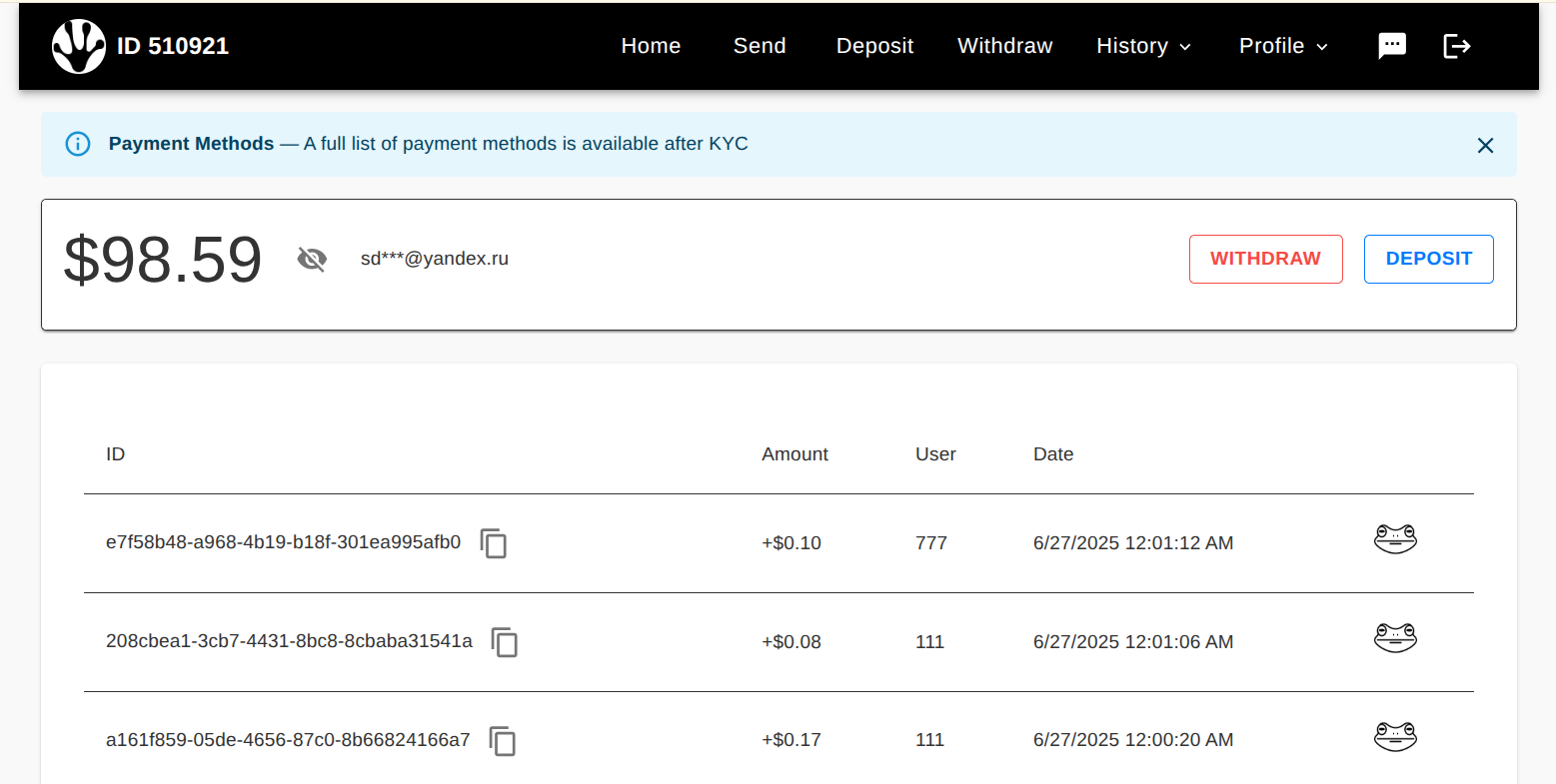Click the info icon in Payment Methods banner
This screenshot has width=1556, height=784.
click(x=78, y=144)
